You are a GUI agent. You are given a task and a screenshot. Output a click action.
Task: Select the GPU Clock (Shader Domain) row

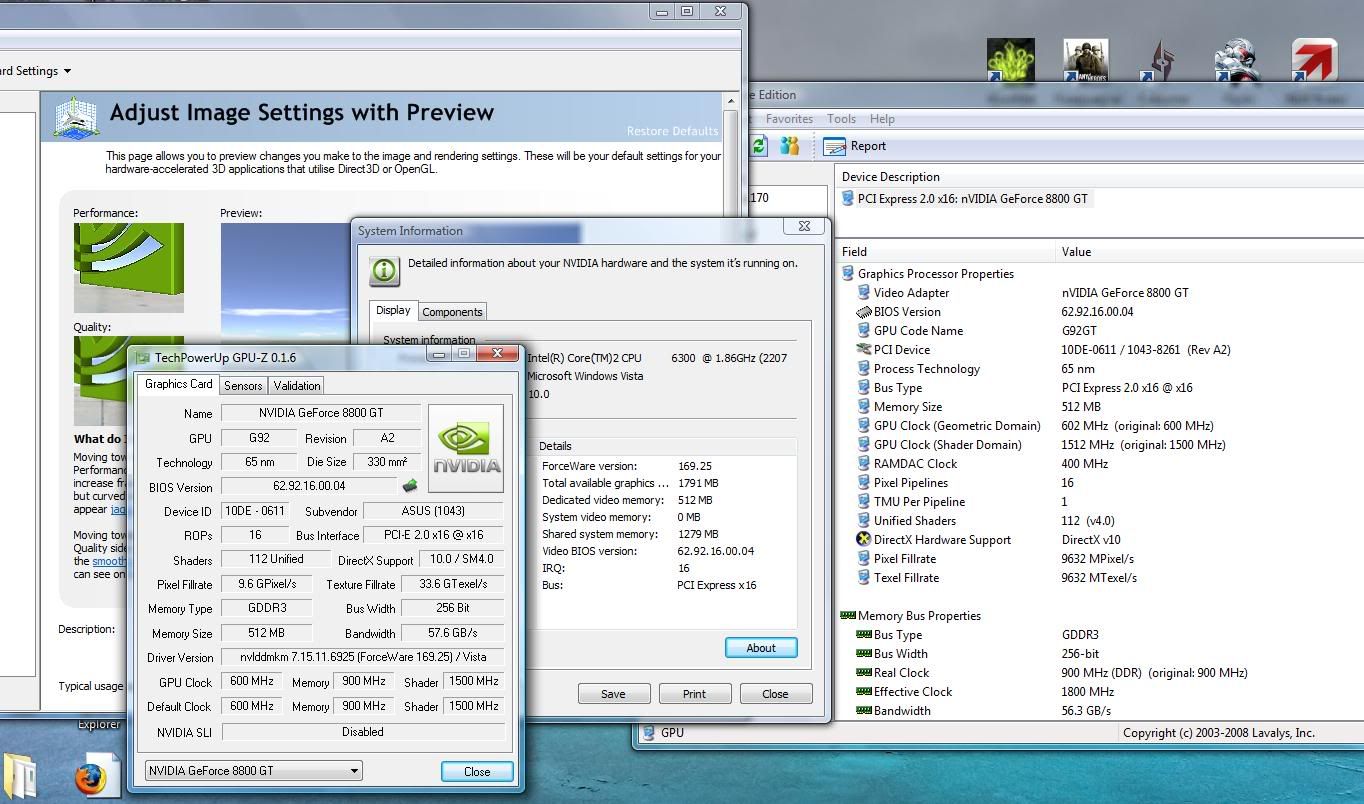(1100, 445)
